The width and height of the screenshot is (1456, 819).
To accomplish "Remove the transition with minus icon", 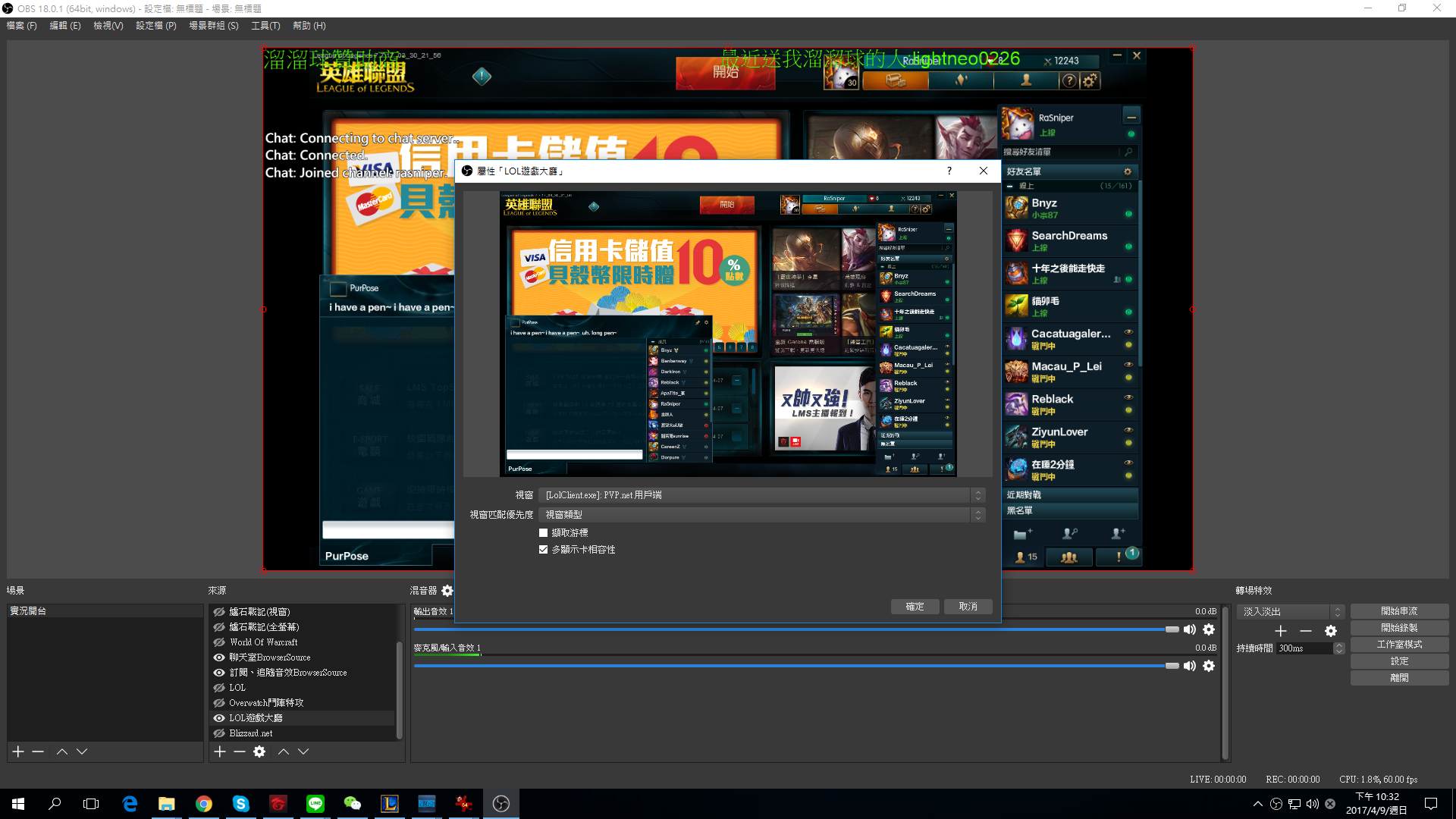I will coord(1306,631).
